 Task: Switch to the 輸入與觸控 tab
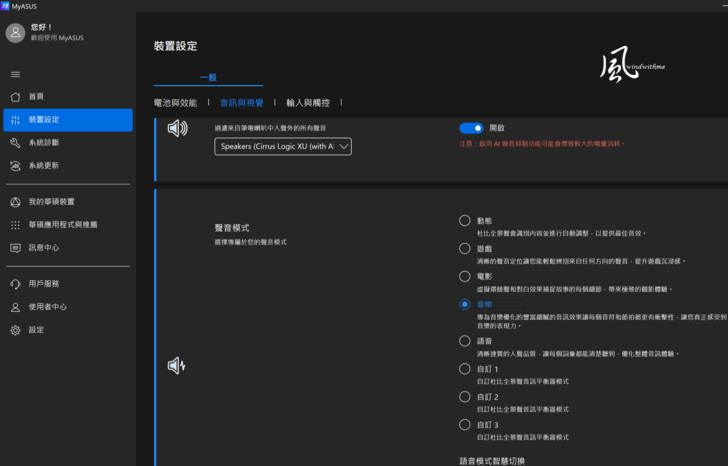point(307,103)
